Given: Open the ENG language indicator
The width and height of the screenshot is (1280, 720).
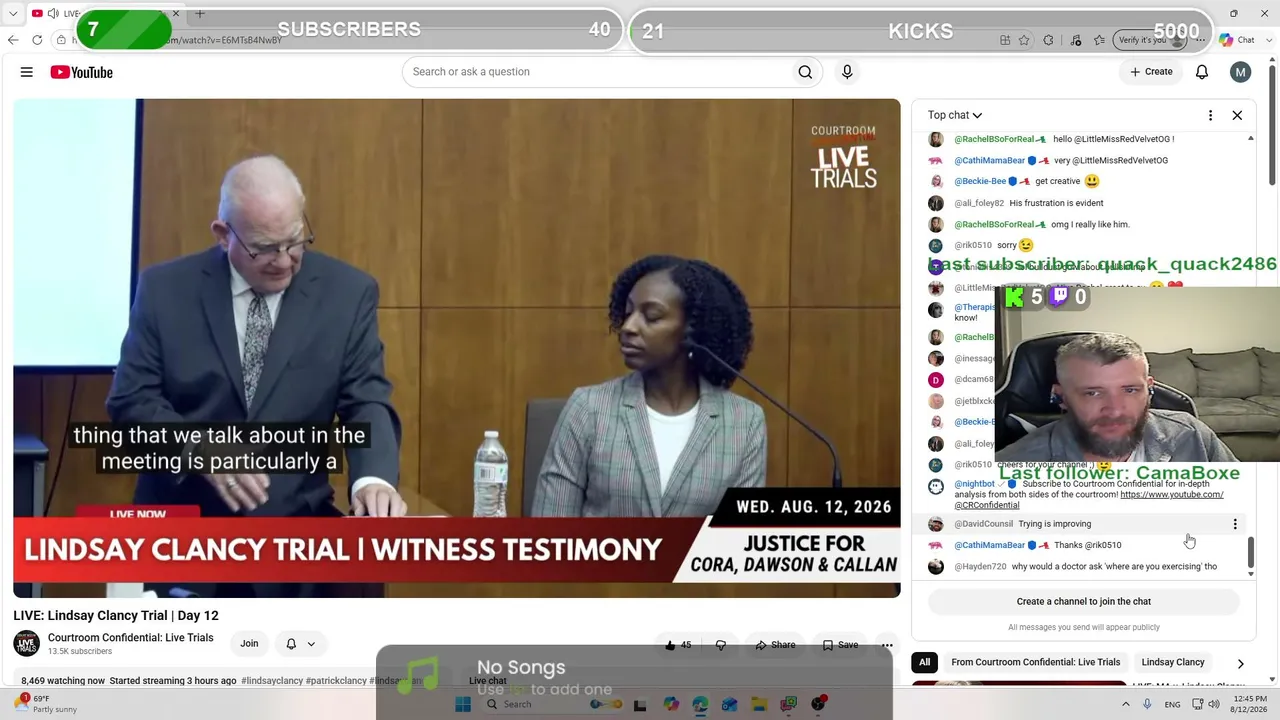Looking at the screenshot, I should [x=1173, y=704].
